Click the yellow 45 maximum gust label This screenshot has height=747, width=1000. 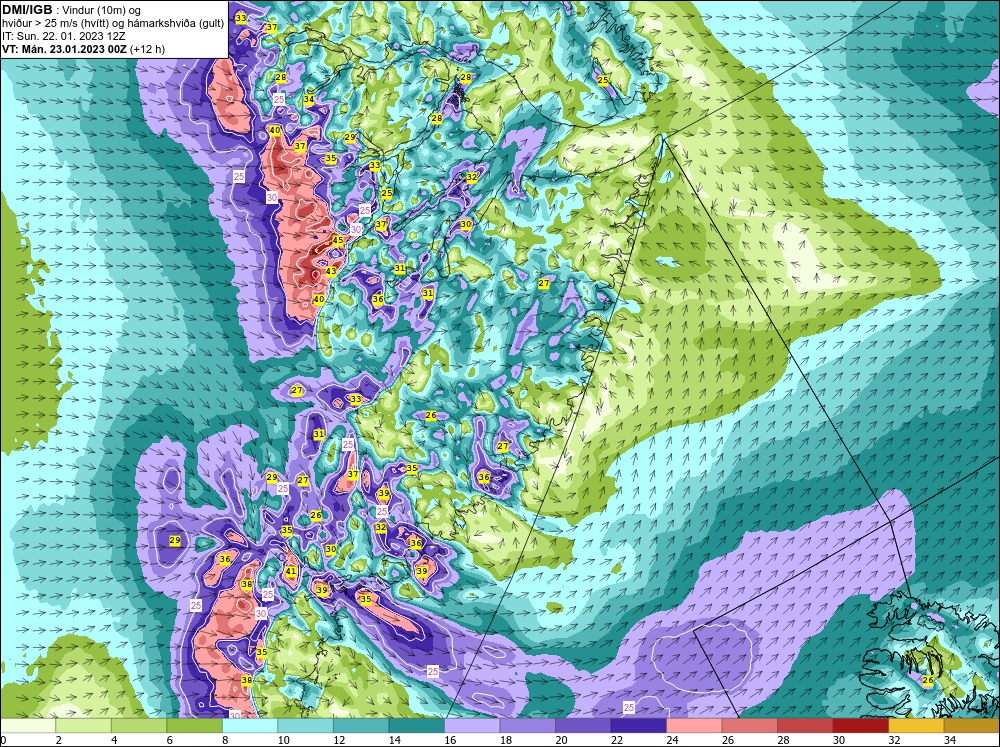pyautogui.click(x=338, y=240)
